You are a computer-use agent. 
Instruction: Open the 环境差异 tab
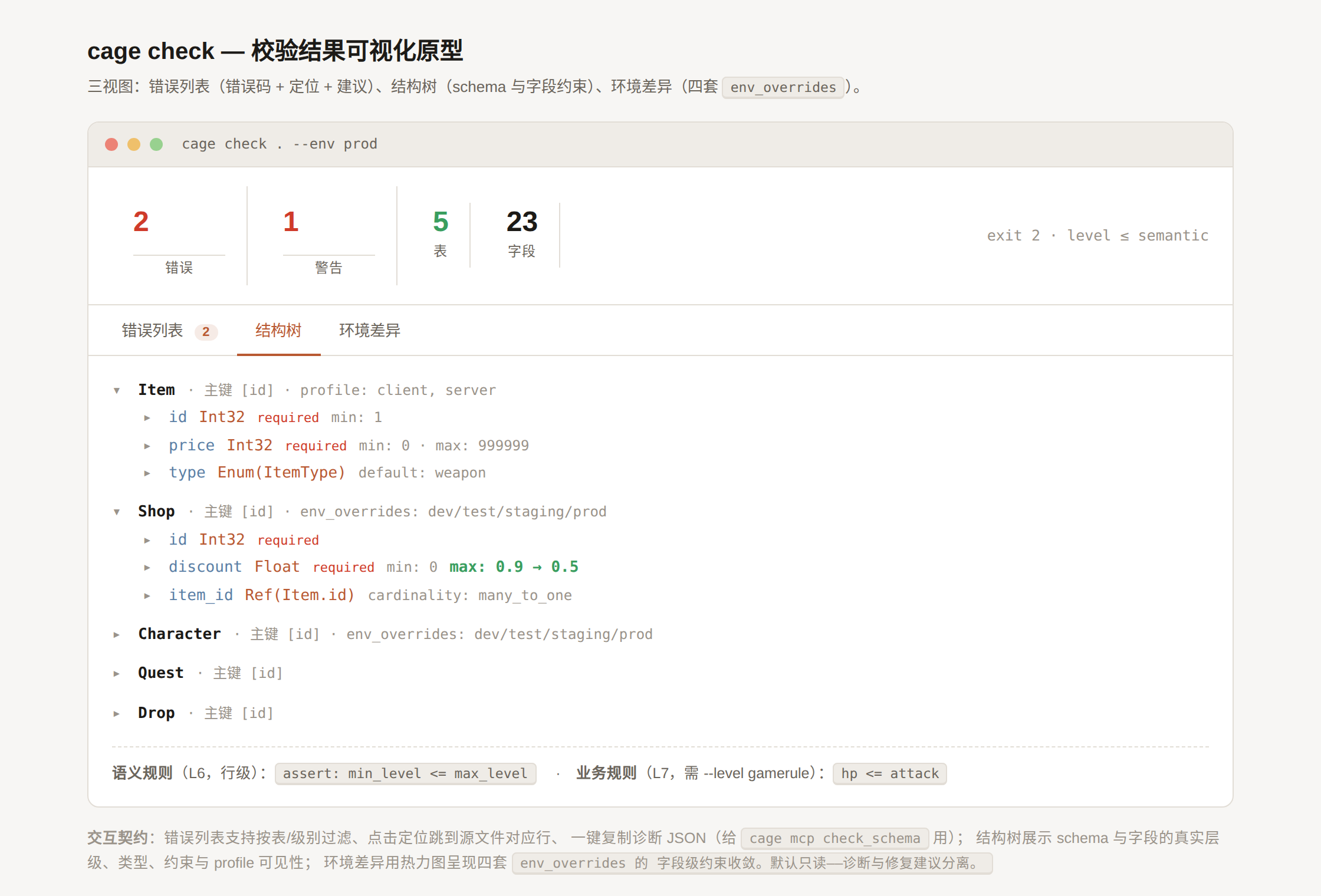370,331
